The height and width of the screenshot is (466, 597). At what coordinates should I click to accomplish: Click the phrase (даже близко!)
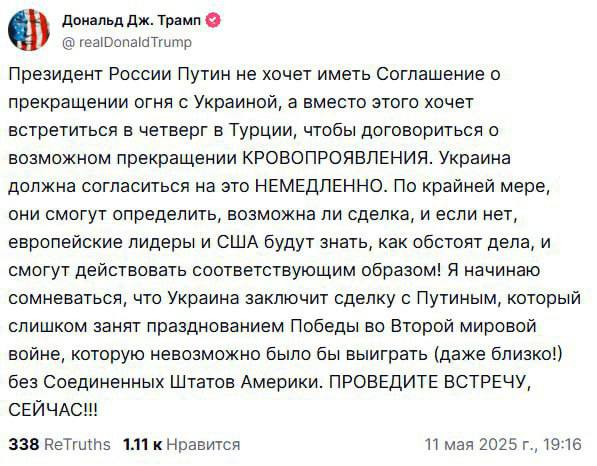coord(498,354)
